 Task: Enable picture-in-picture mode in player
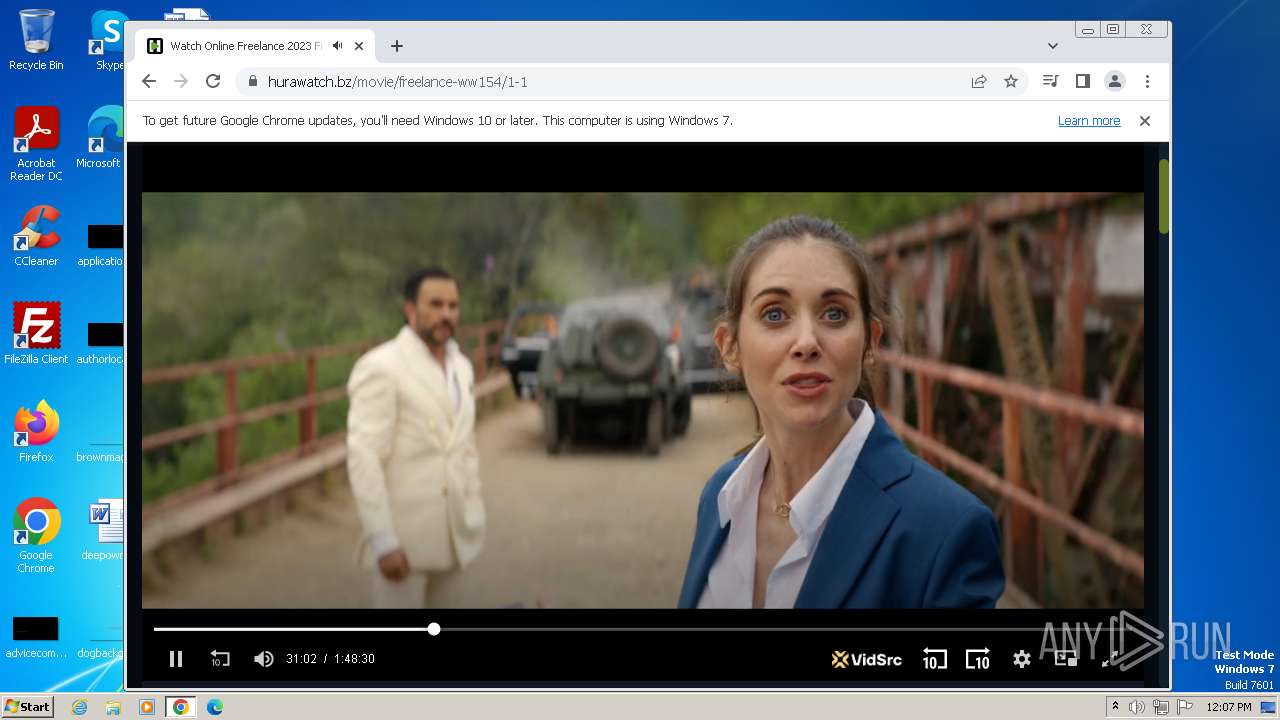coord(1066,659)
